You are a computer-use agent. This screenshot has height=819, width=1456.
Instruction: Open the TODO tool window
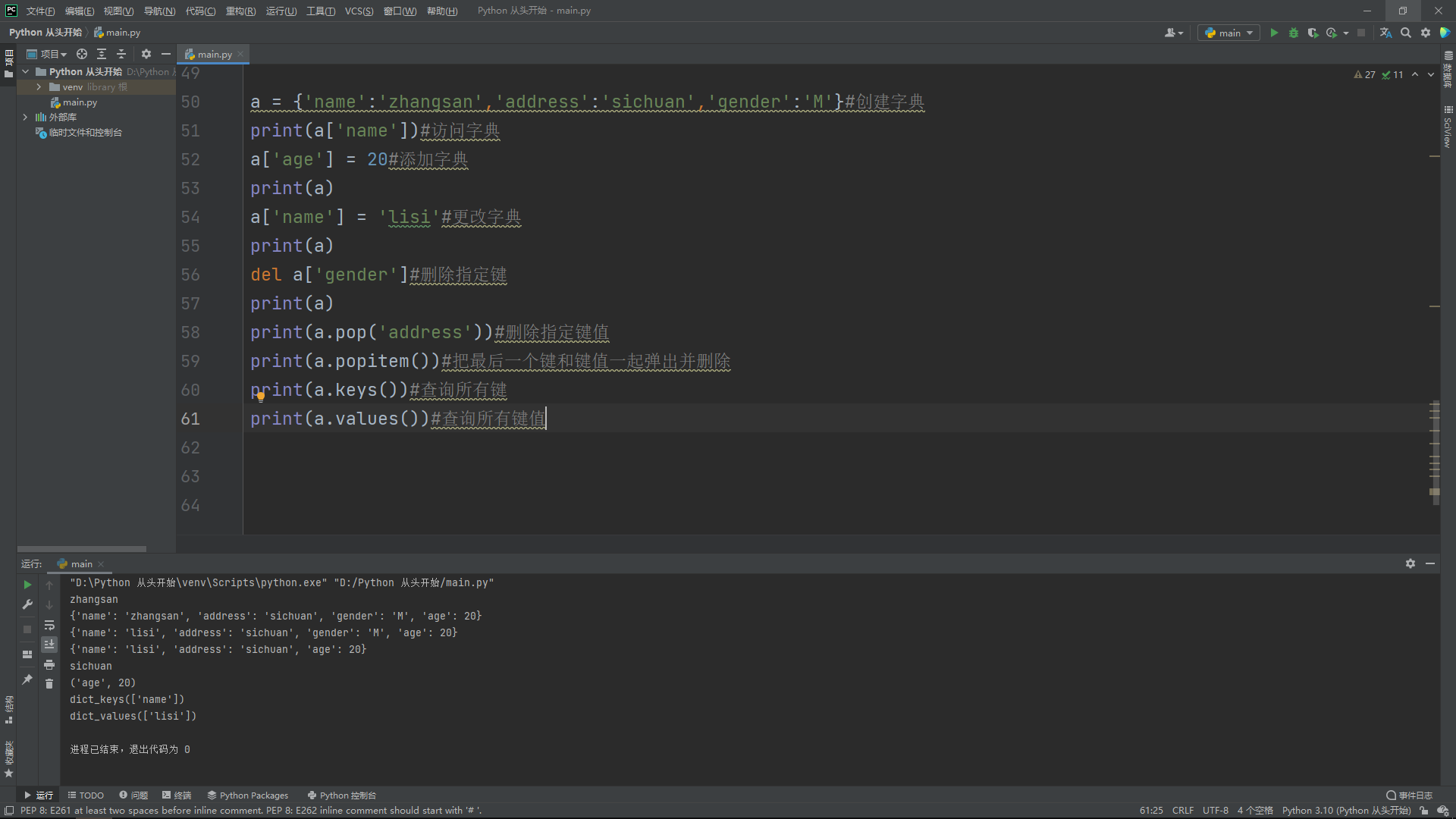pyautogui.click(x=86, y=795)
